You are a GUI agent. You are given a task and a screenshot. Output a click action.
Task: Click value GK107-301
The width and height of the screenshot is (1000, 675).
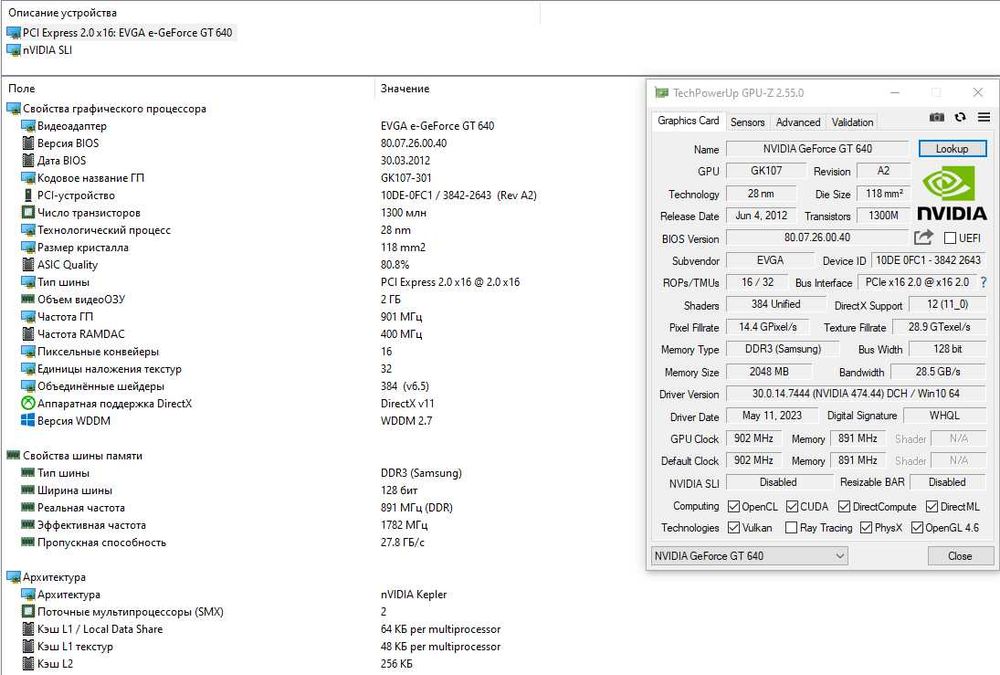click(406, 178)
